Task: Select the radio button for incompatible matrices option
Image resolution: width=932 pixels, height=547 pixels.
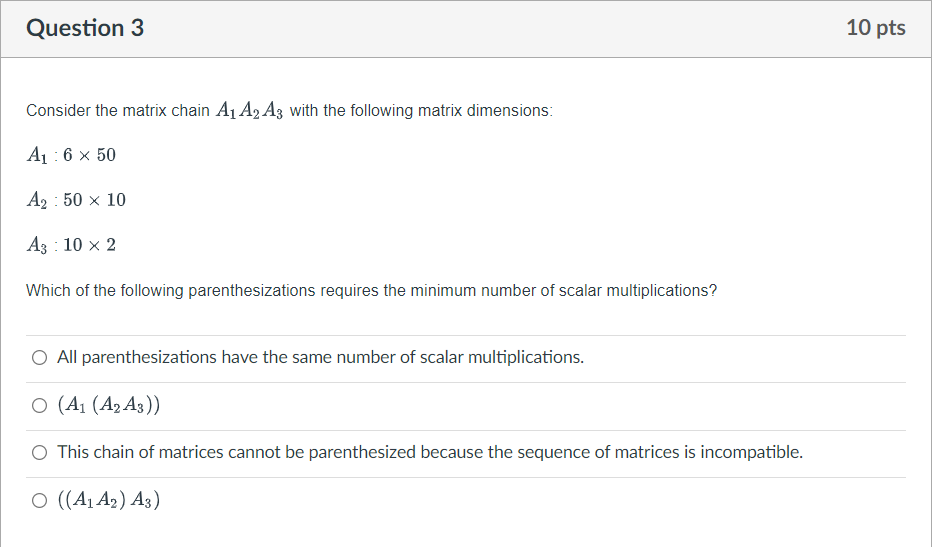Action: tap(39, 452)
